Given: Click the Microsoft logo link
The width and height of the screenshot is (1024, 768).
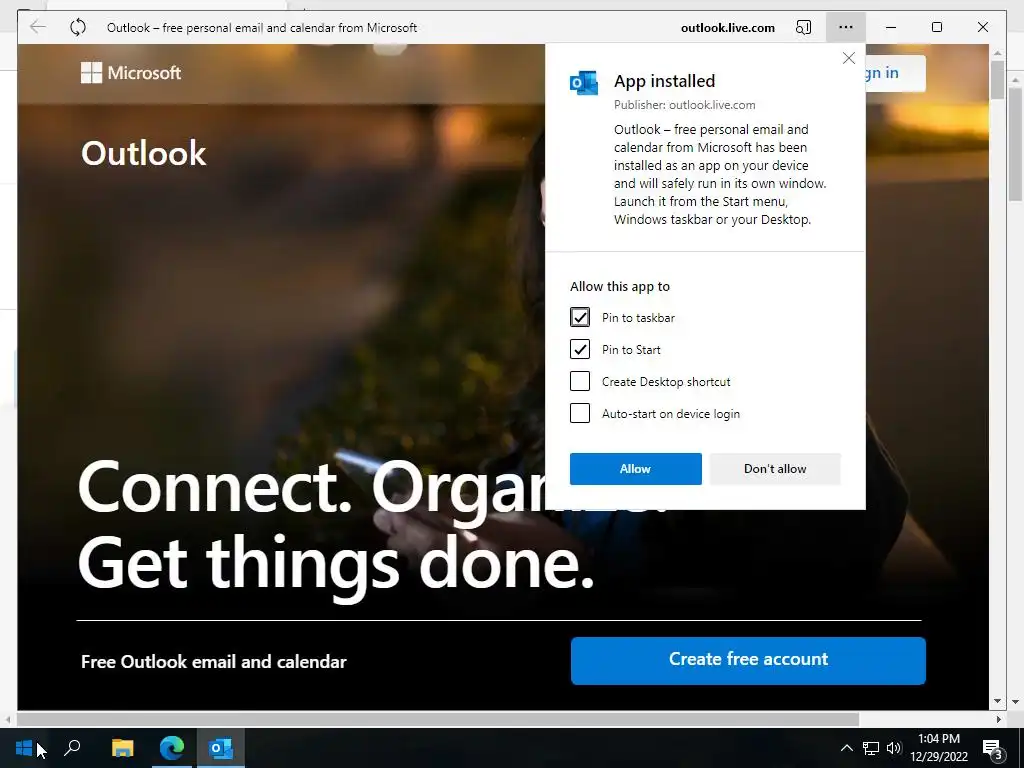Looking at the screenshot, I should (x=131, y=72).
